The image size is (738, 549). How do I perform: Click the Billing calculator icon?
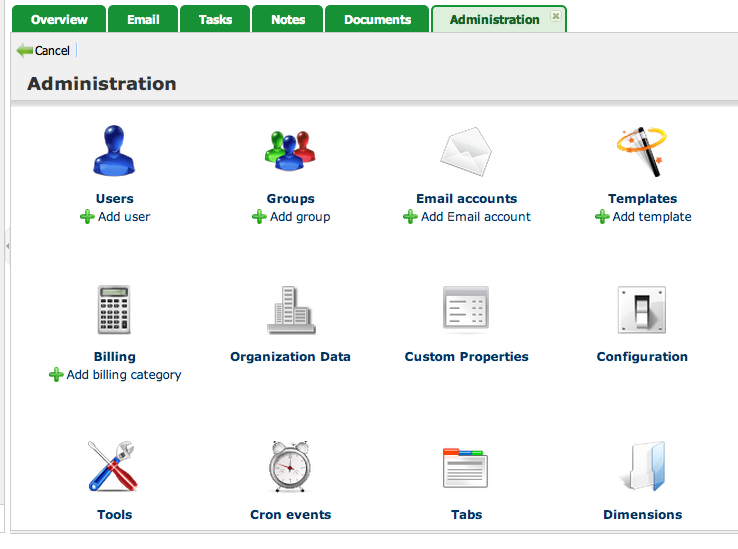click(114, 310)
